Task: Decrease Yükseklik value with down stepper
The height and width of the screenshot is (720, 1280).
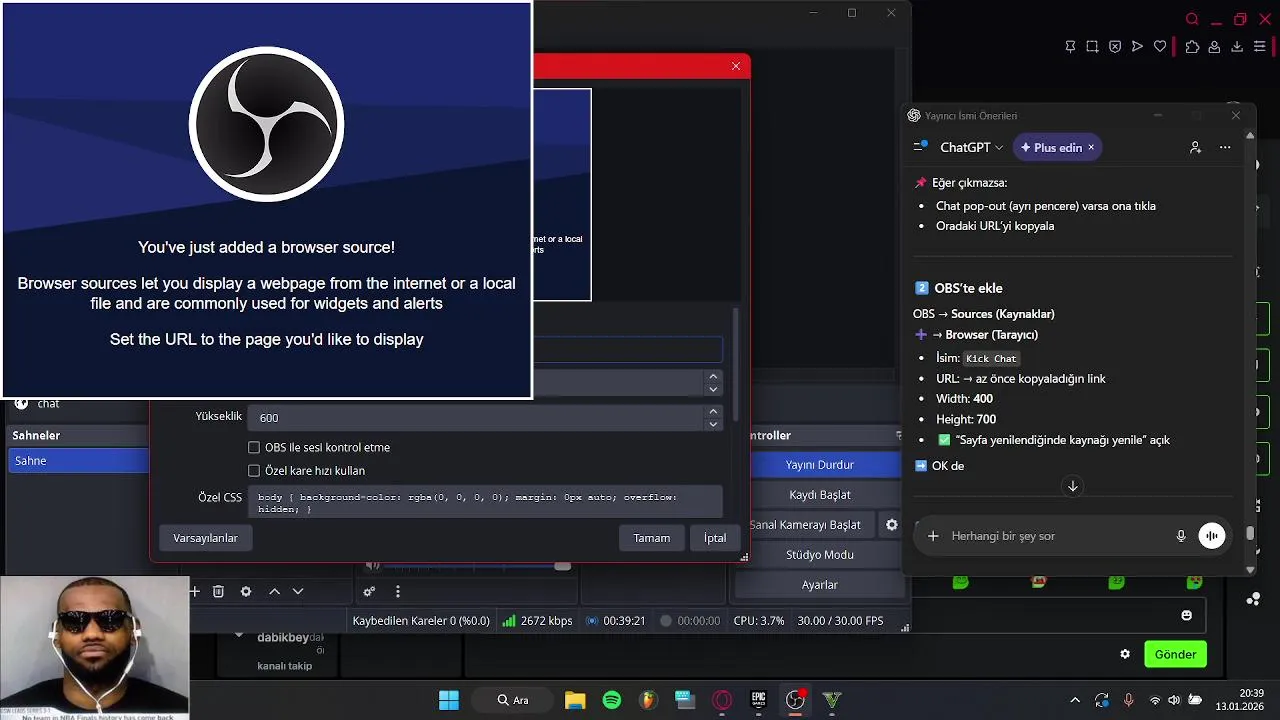Action: point(713,424)
